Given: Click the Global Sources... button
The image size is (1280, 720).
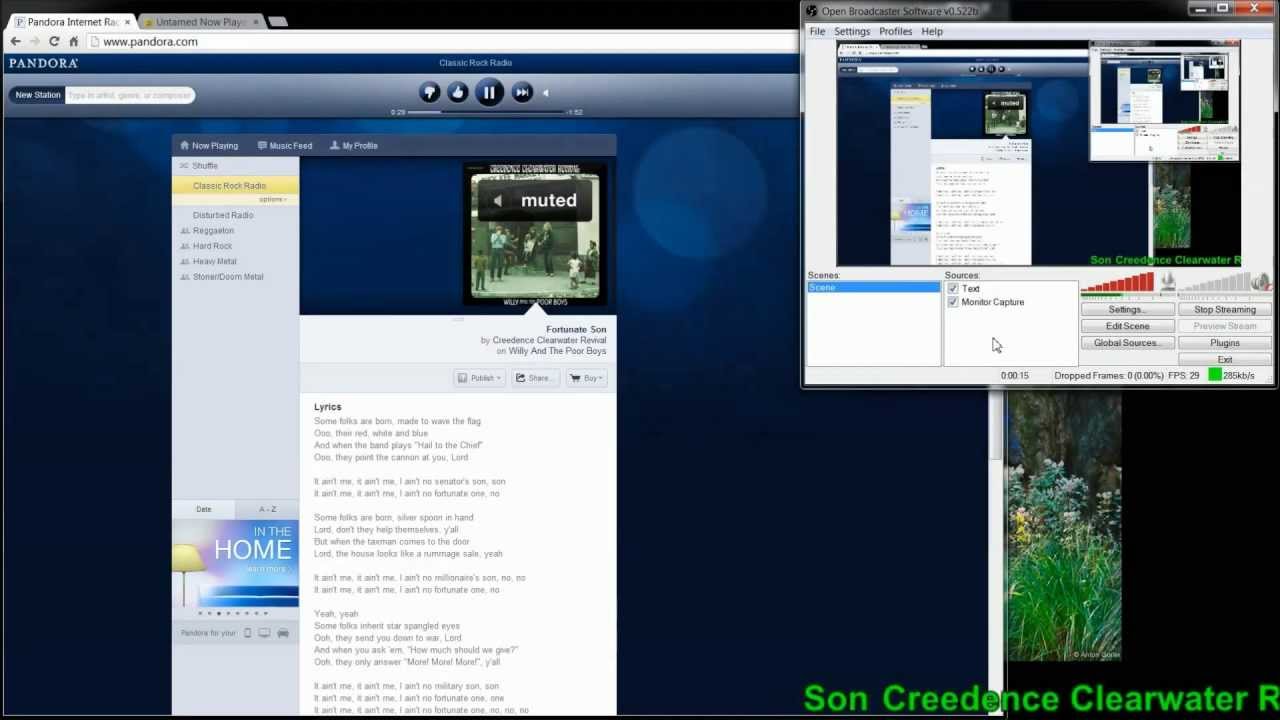Looking at the screenshot, I should (x=1127, y=343).
